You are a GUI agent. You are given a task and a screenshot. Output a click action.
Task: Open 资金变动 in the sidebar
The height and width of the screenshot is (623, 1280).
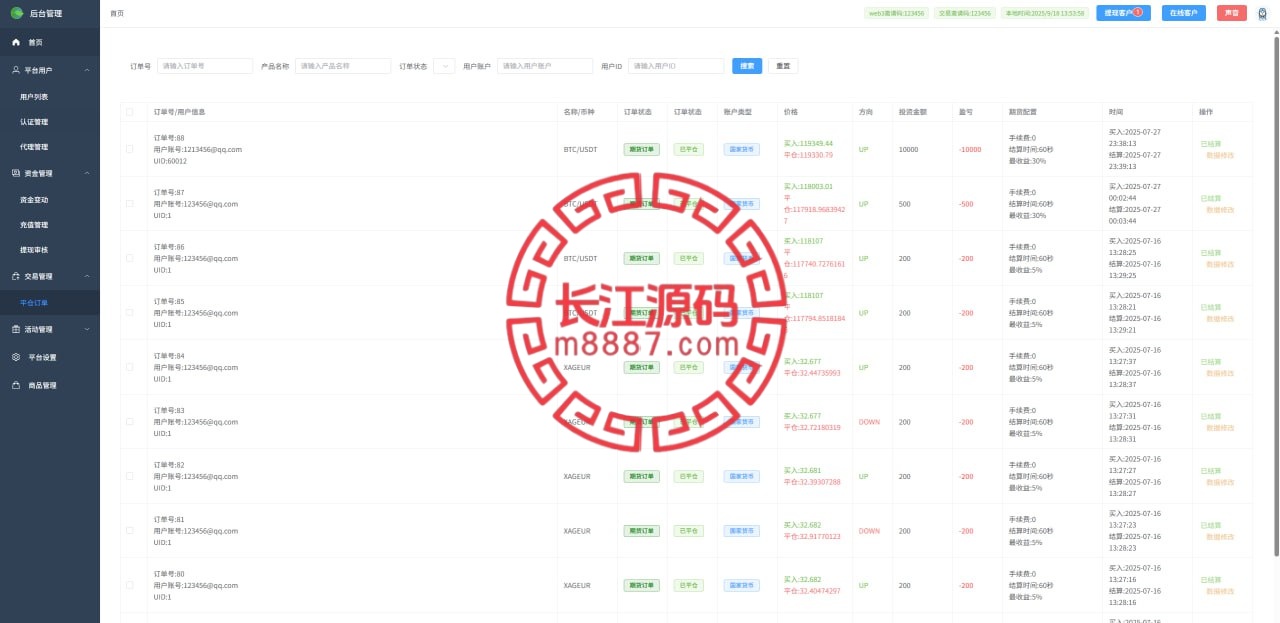coord(34,200)
